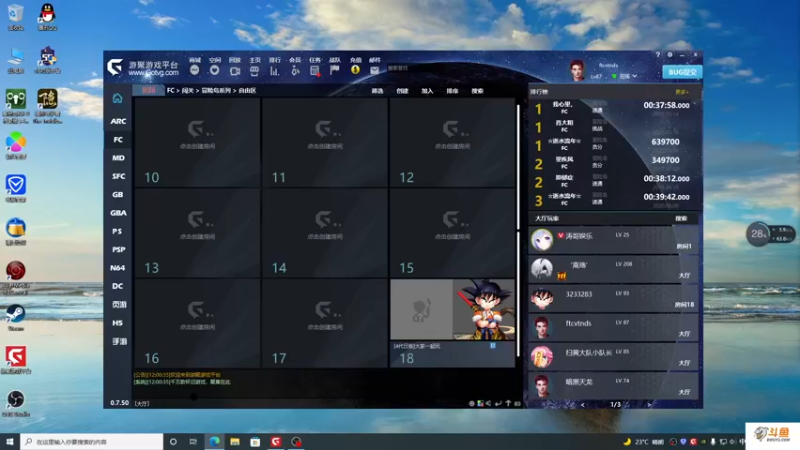Click the 更多 link in ranking panel

click(x=682, y=92)
